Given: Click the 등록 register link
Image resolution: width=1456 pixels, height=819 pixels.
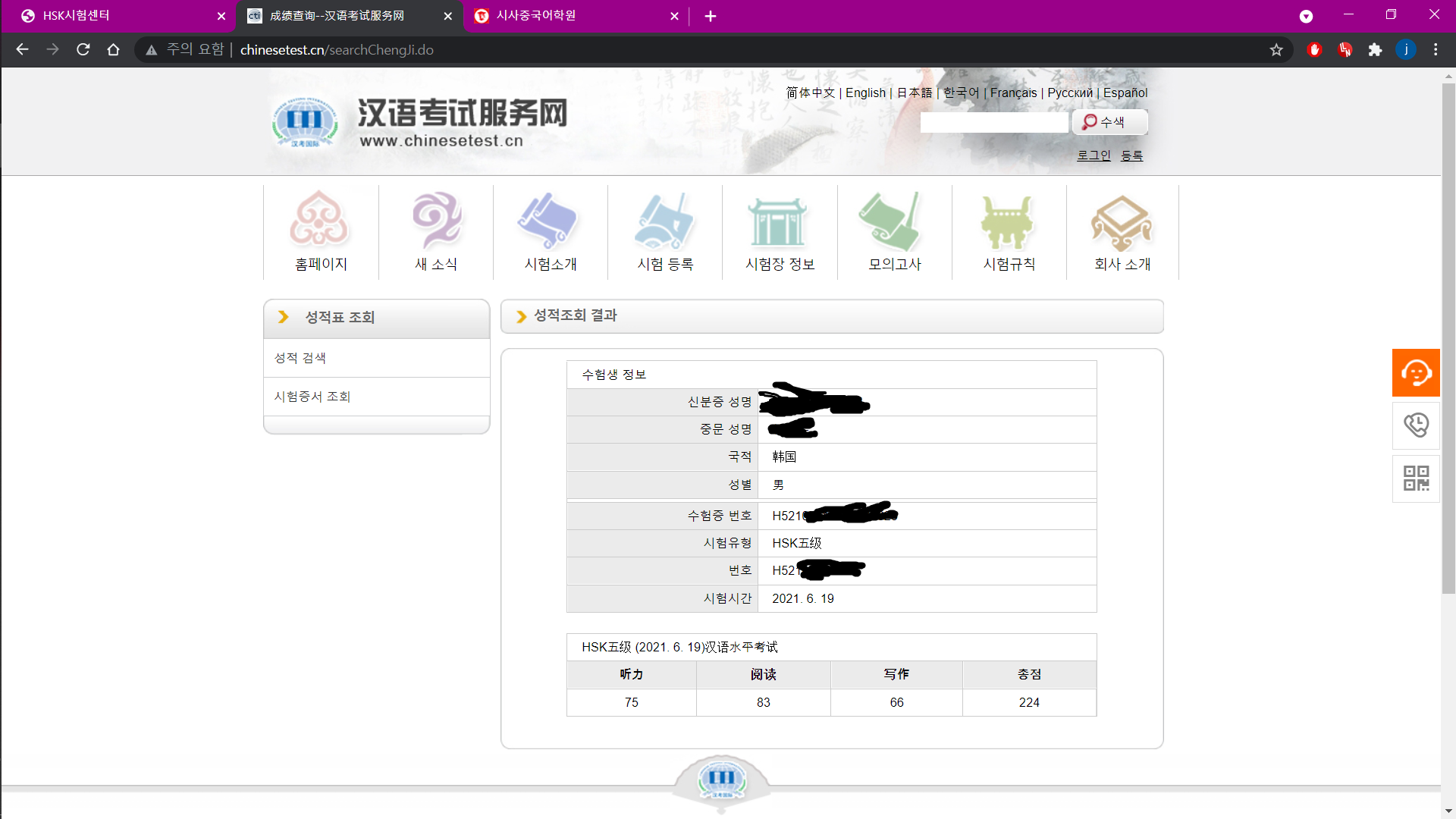Looking at the screenshot, I should click(1131, 155).
